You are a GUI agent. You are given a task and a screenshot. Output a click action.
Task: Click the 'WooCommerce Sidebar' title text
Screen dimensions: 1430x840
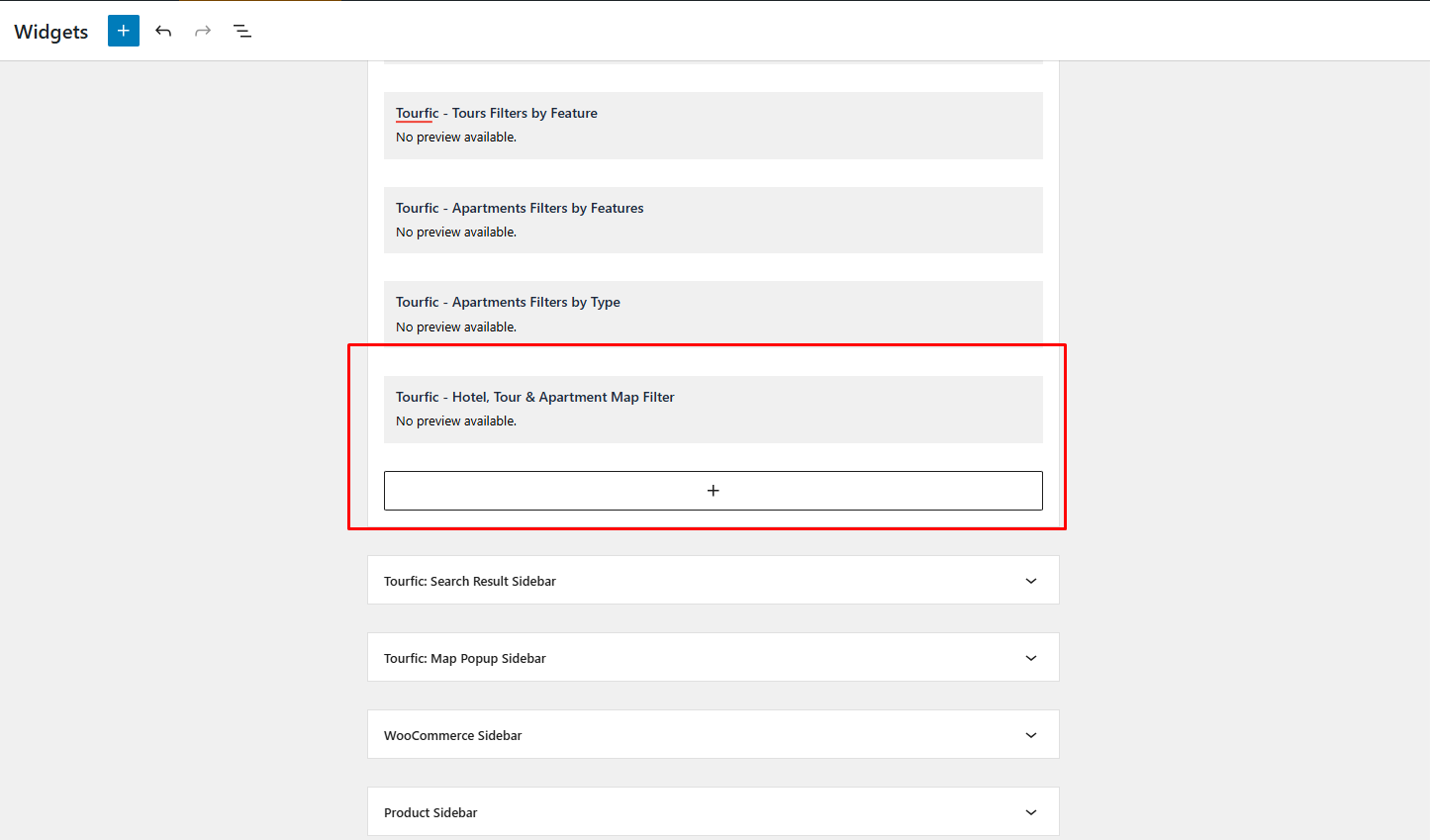(453, 735)
